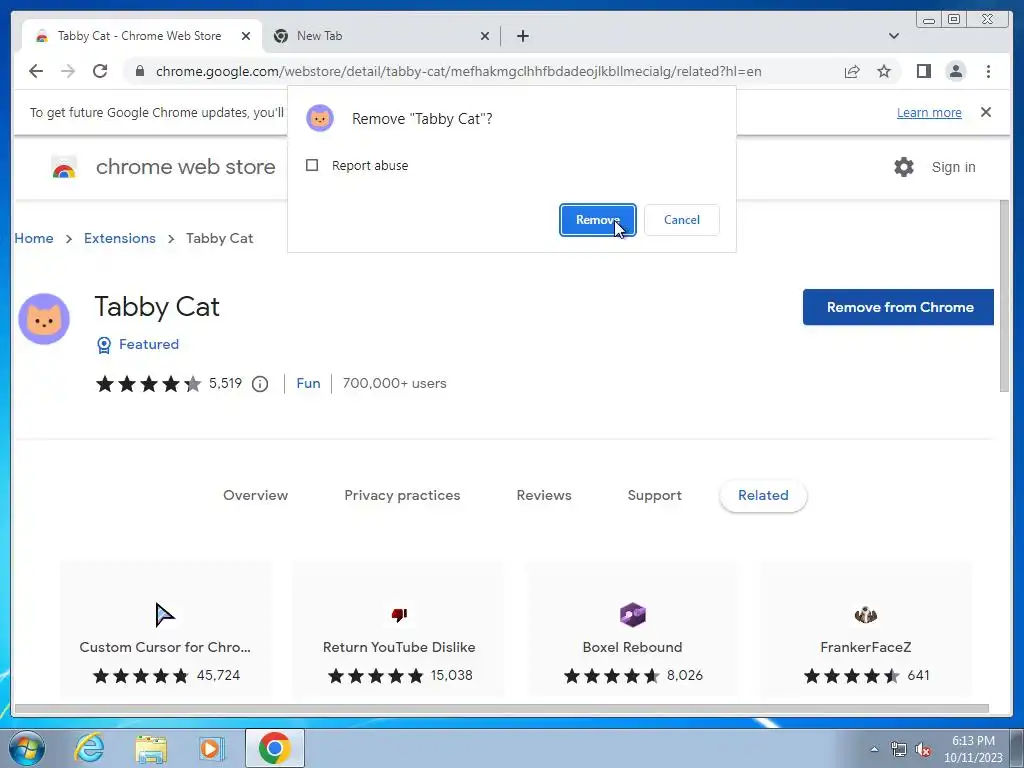Click the large Tabby Cat extension icon
The width and height of the screenshot is (1024, 768).
(x=44, y=319)
